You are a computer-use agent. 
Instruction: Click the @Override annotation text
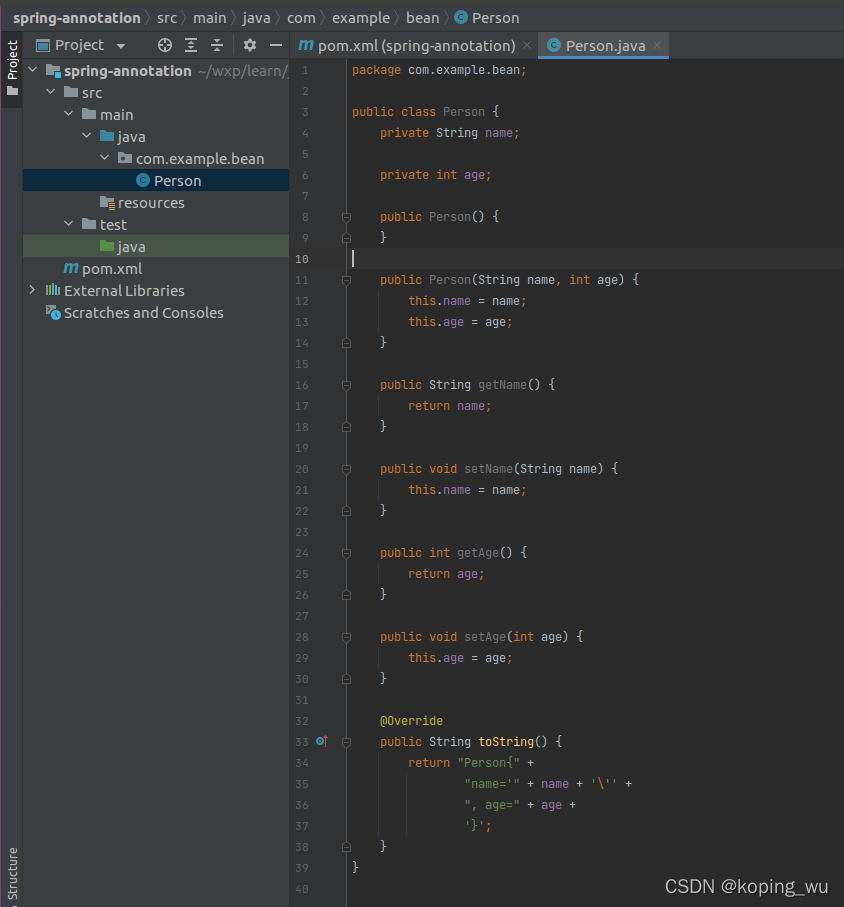pyautogui.click(x=411, y=721)
